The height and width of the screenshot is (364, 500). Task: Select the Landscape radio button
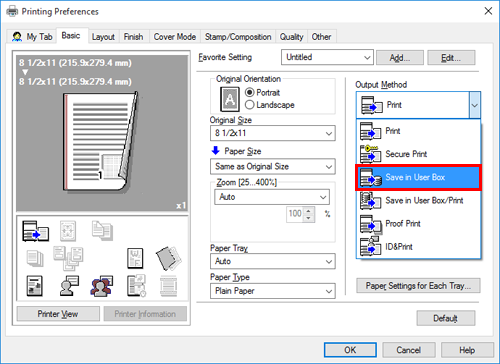pyautogui.click(x=249, y=105)
